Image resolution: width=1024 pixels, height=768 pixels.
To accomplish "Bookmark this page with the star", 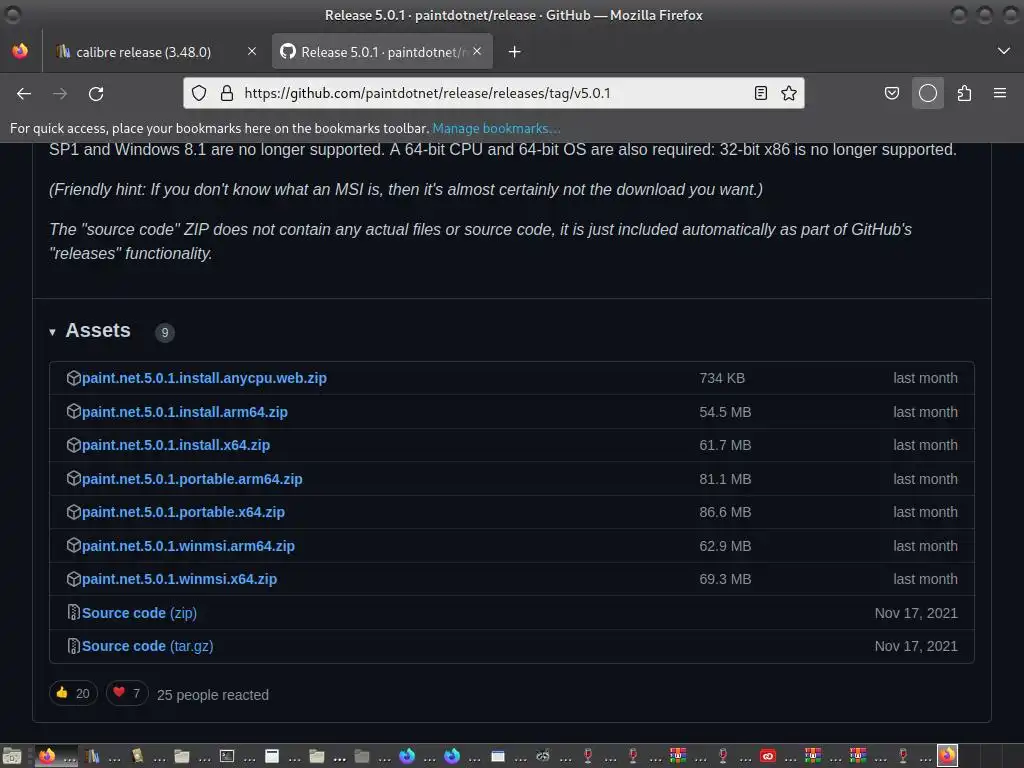I will click(789, 93).
